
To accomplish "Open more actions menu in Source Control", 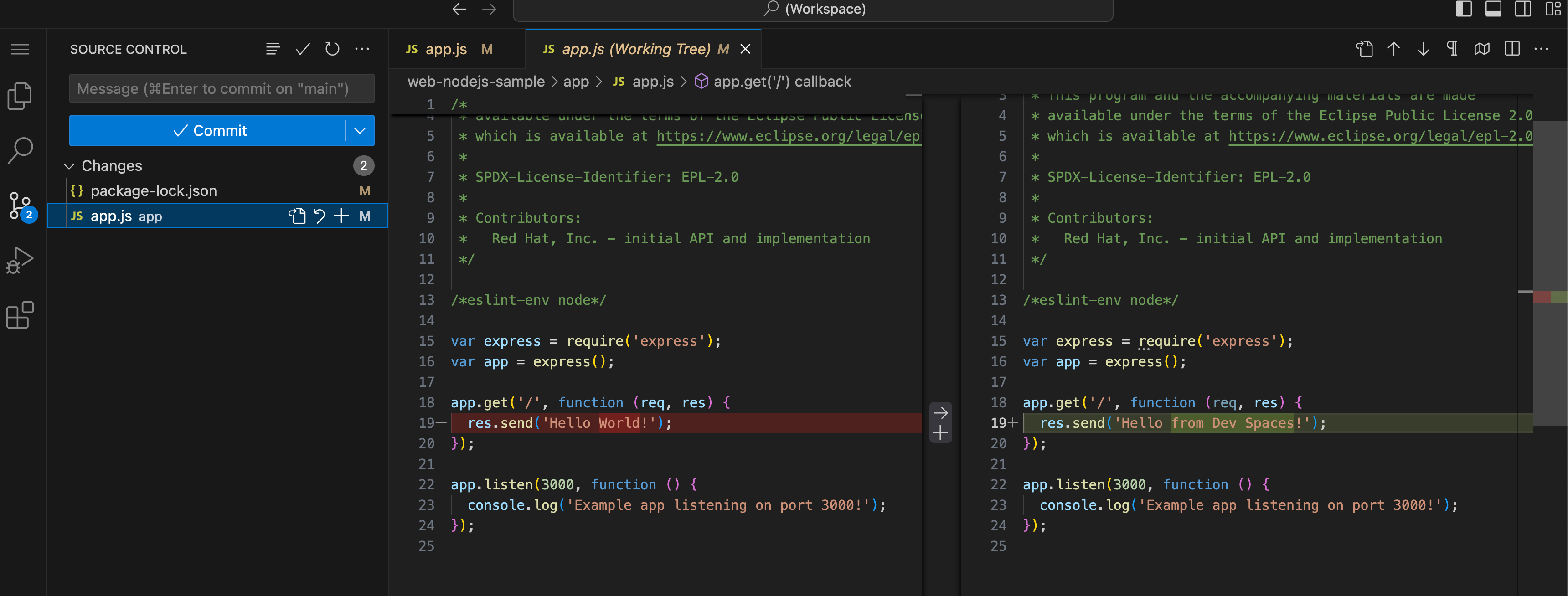I will tap(362, 49).
